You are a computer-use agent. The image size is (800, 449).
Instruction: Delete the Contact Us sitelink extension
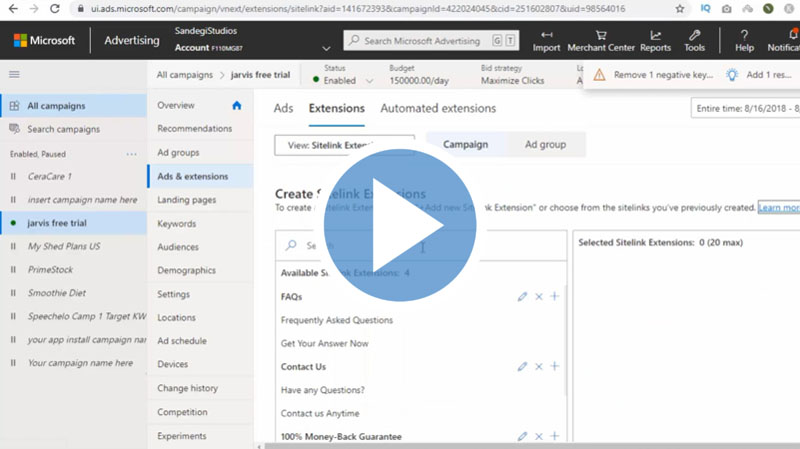click(x=539, y=366)
